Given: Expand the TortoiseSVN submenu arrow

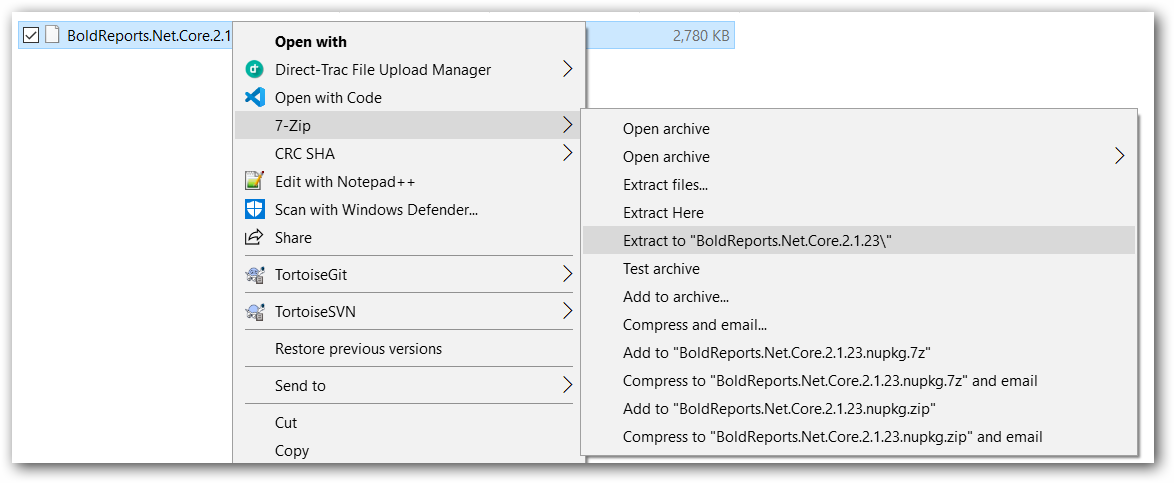Looking at the screenshot, I should point(568,312).
